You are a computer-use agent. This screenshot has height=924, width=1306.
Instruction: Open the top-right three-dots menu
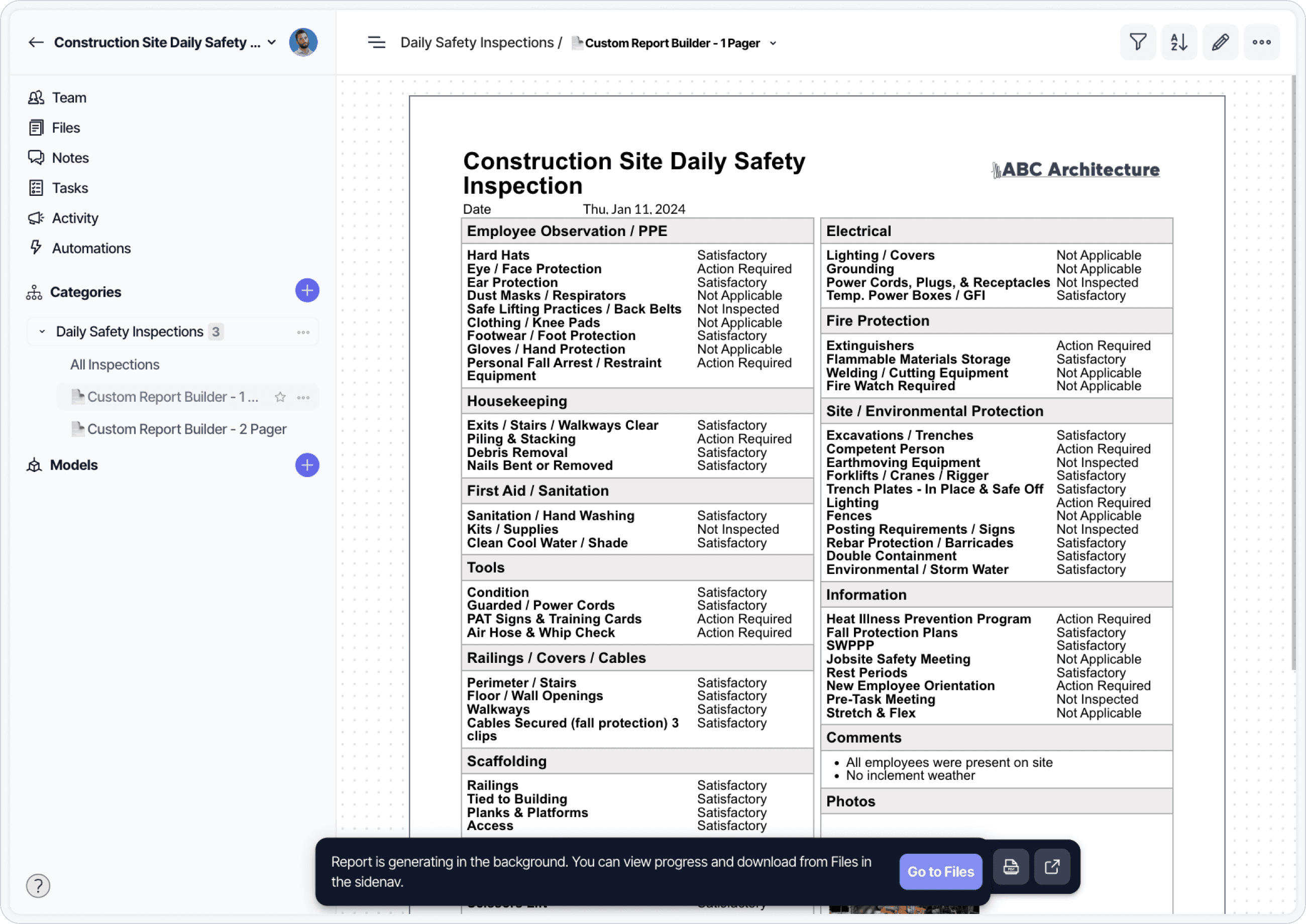(x=1261, y=42)
